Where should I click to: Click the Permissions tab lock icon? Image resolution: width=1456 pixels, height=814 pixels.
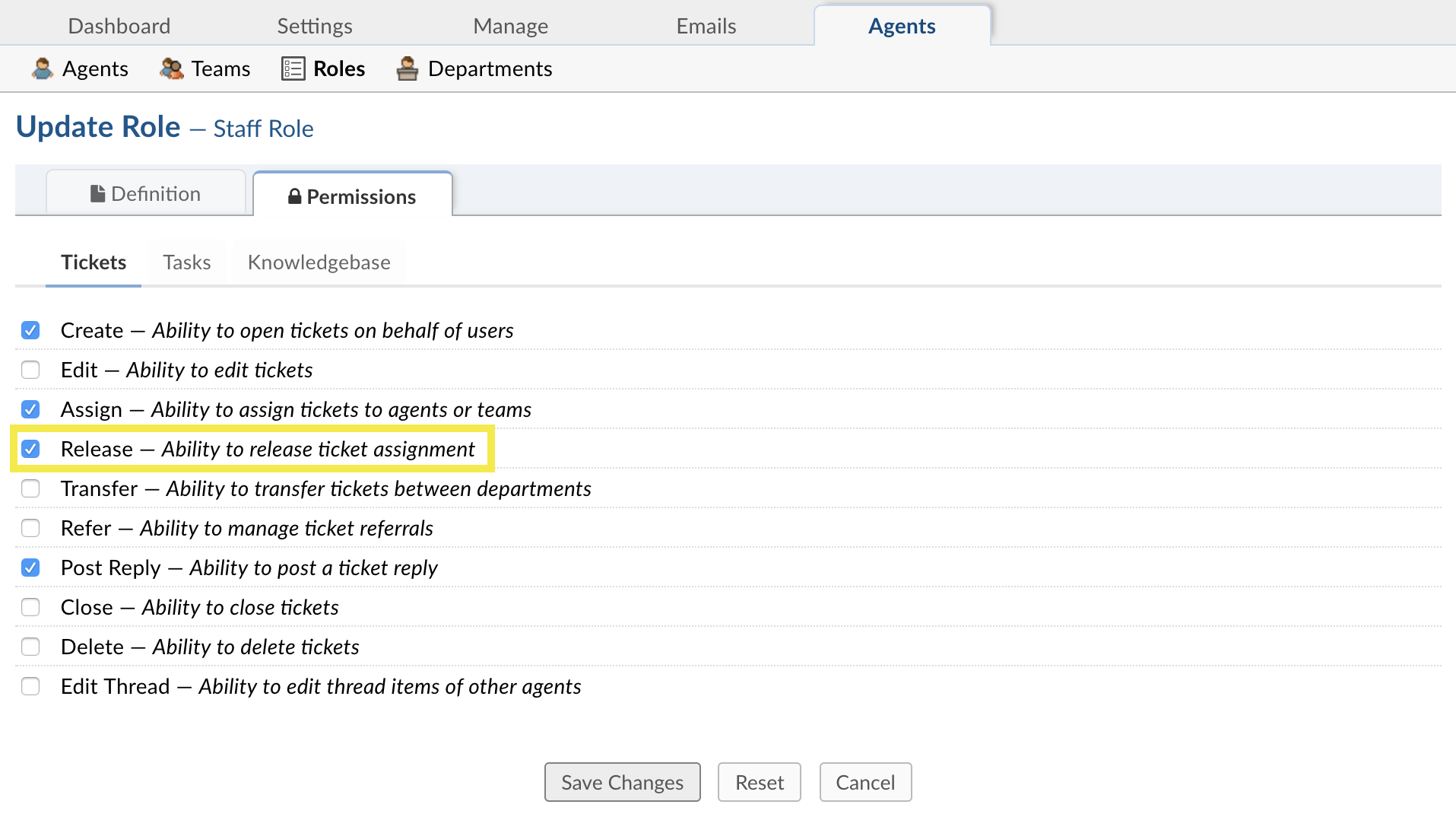pyautogui.click(x=294, y=197)
